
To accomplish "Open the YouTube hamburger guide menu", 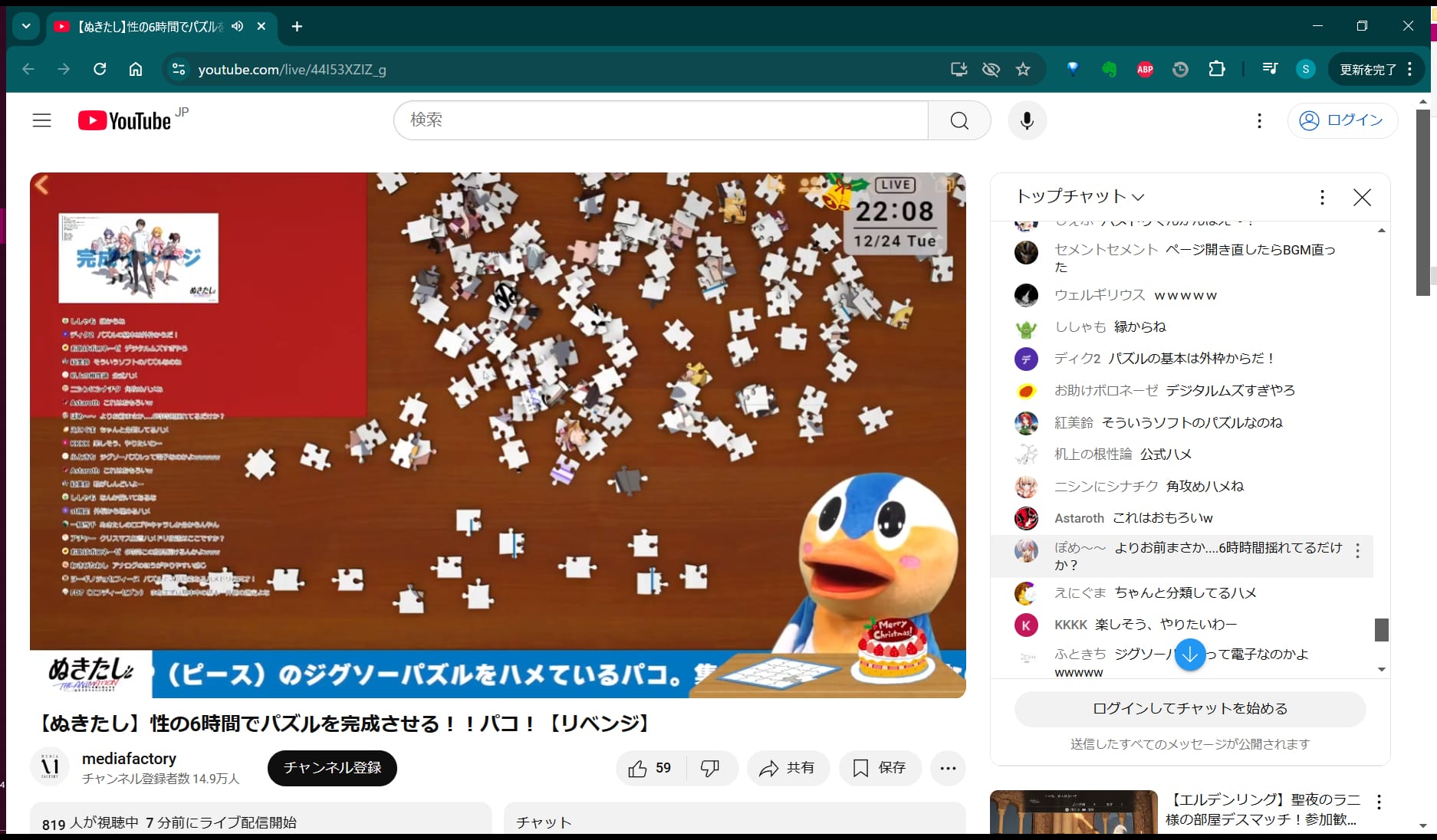I will coord(41,120).
